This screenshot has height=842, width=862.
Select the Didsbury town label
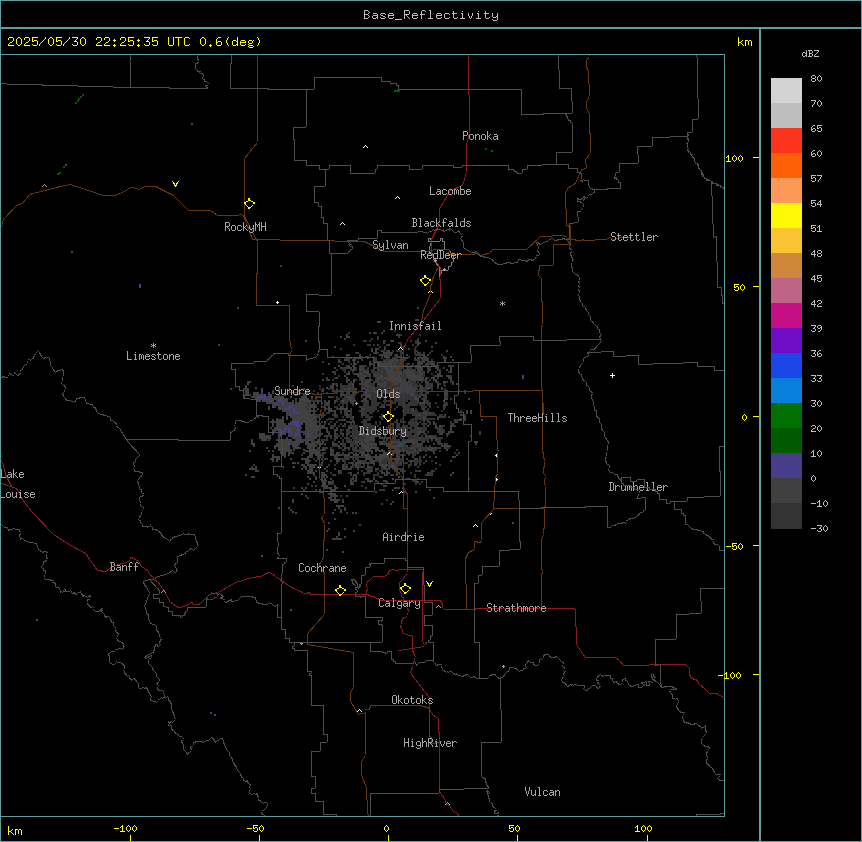pos(383,431)
